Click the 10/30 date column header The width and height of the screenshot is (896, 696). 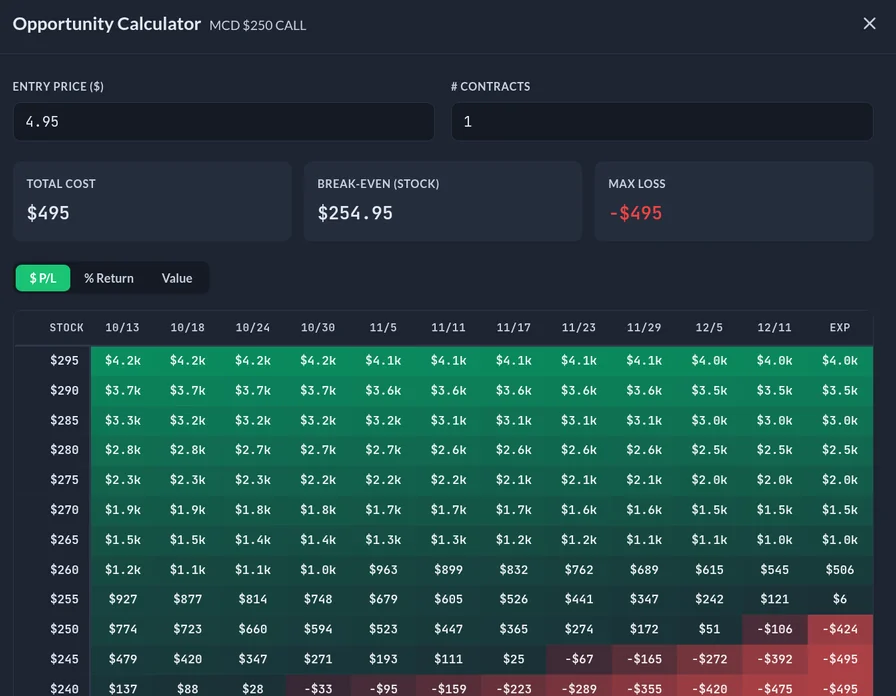point(318,327)
